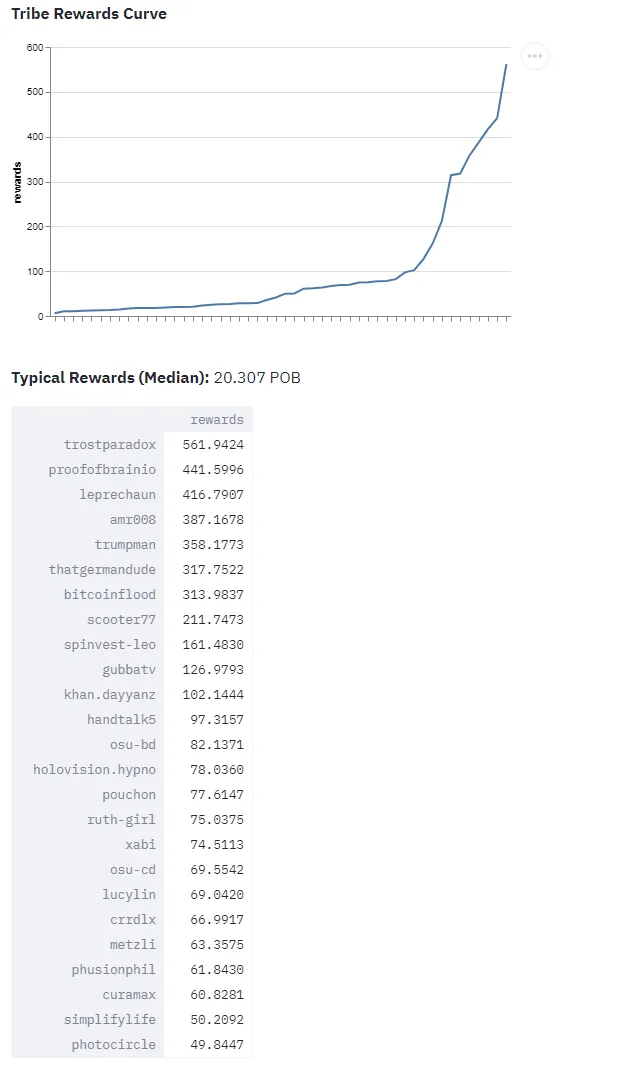The width and height of the screenshot is (617, 1070).
Task: Select the amr008 table row
Action: (132, 520)
